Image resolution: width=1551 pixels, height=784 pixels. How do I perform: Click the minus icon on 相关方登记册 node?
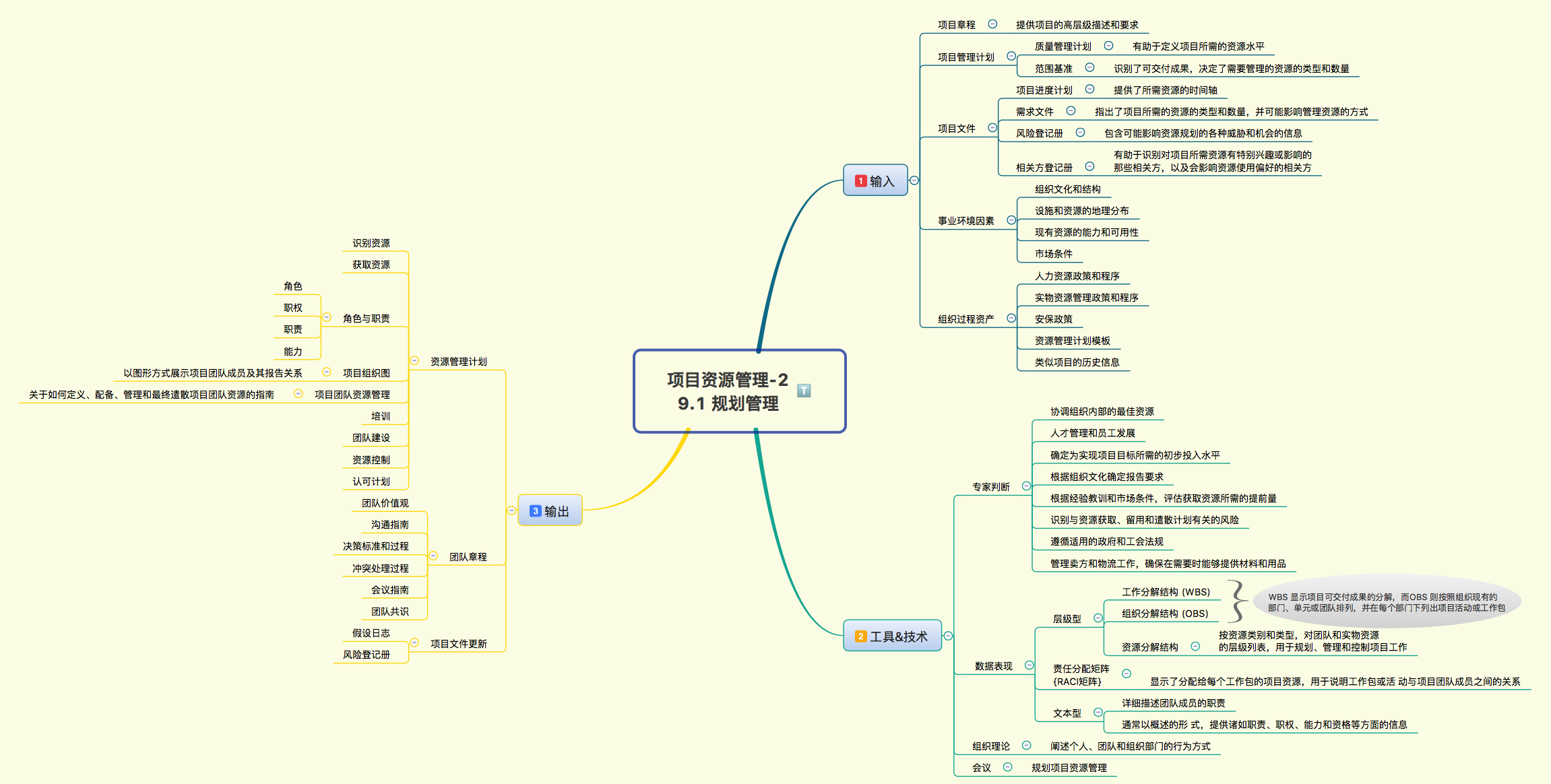tap(1090, 165)
